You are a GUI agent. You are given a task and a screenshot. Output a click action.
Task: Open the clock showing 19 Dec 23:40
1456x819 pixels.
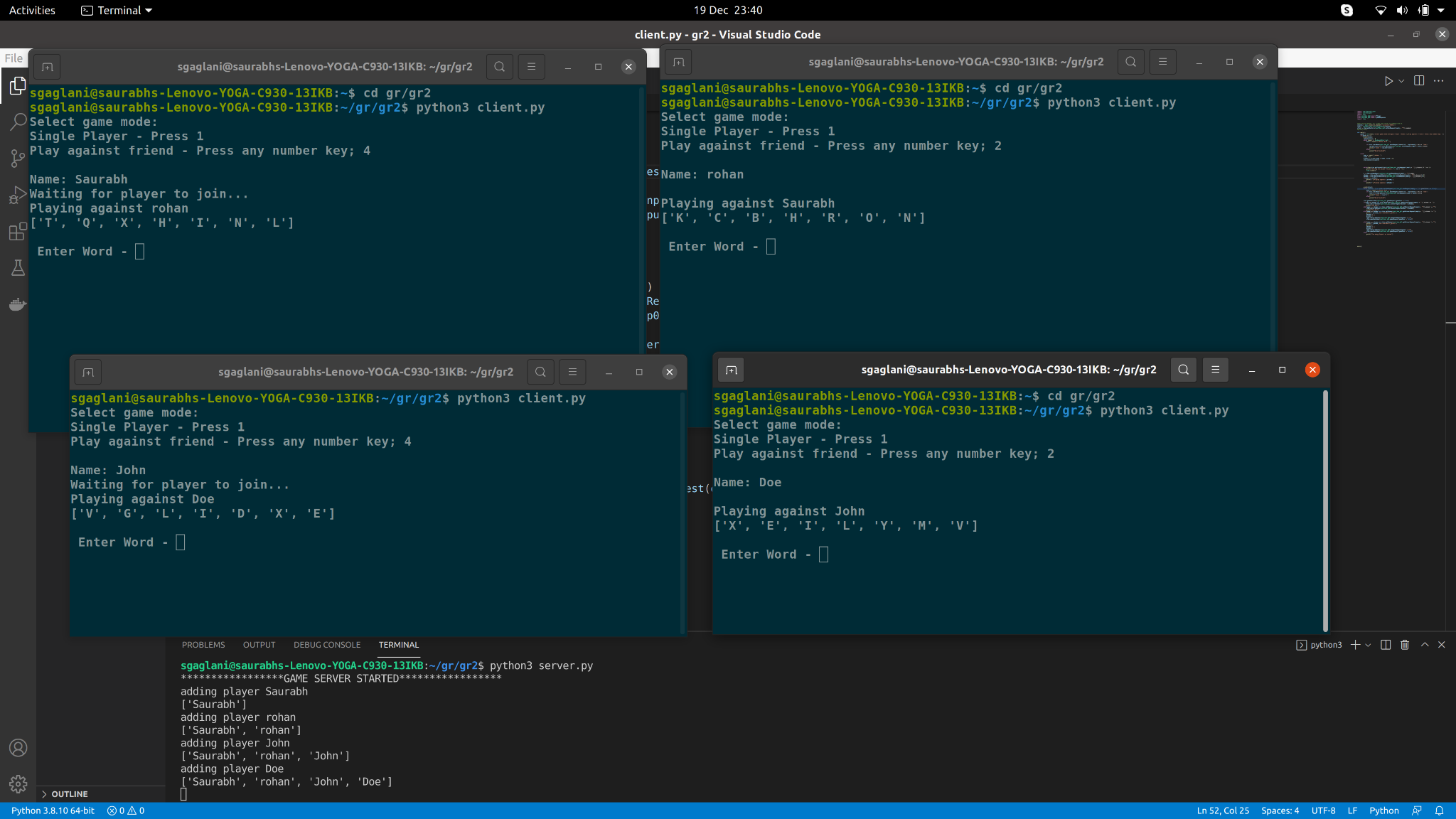click(728, 10)
